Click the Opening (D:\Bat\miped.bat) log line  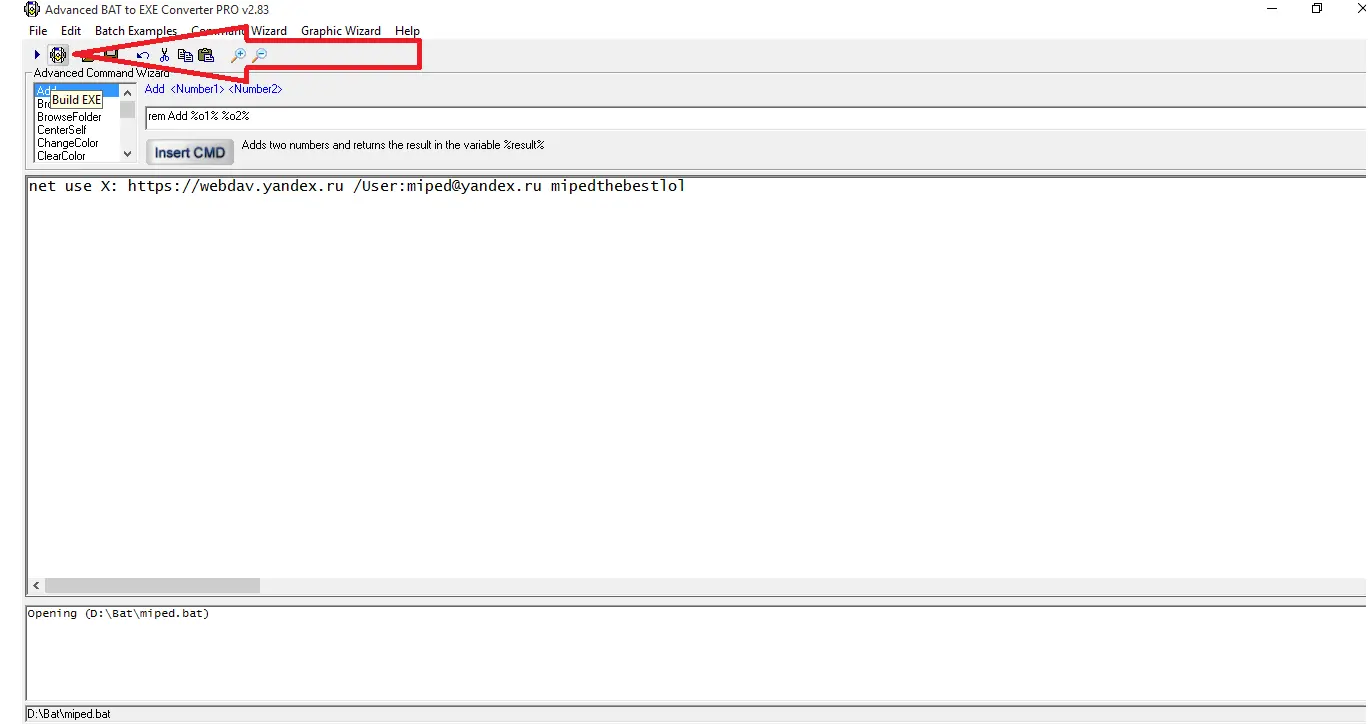click(118, 613)
